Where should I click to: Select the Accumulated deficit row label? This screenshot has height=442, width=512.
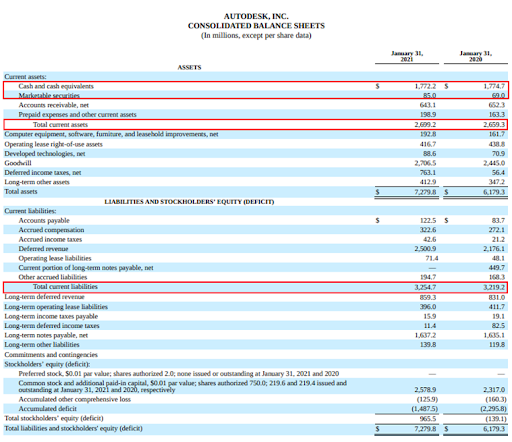[48, 409]
